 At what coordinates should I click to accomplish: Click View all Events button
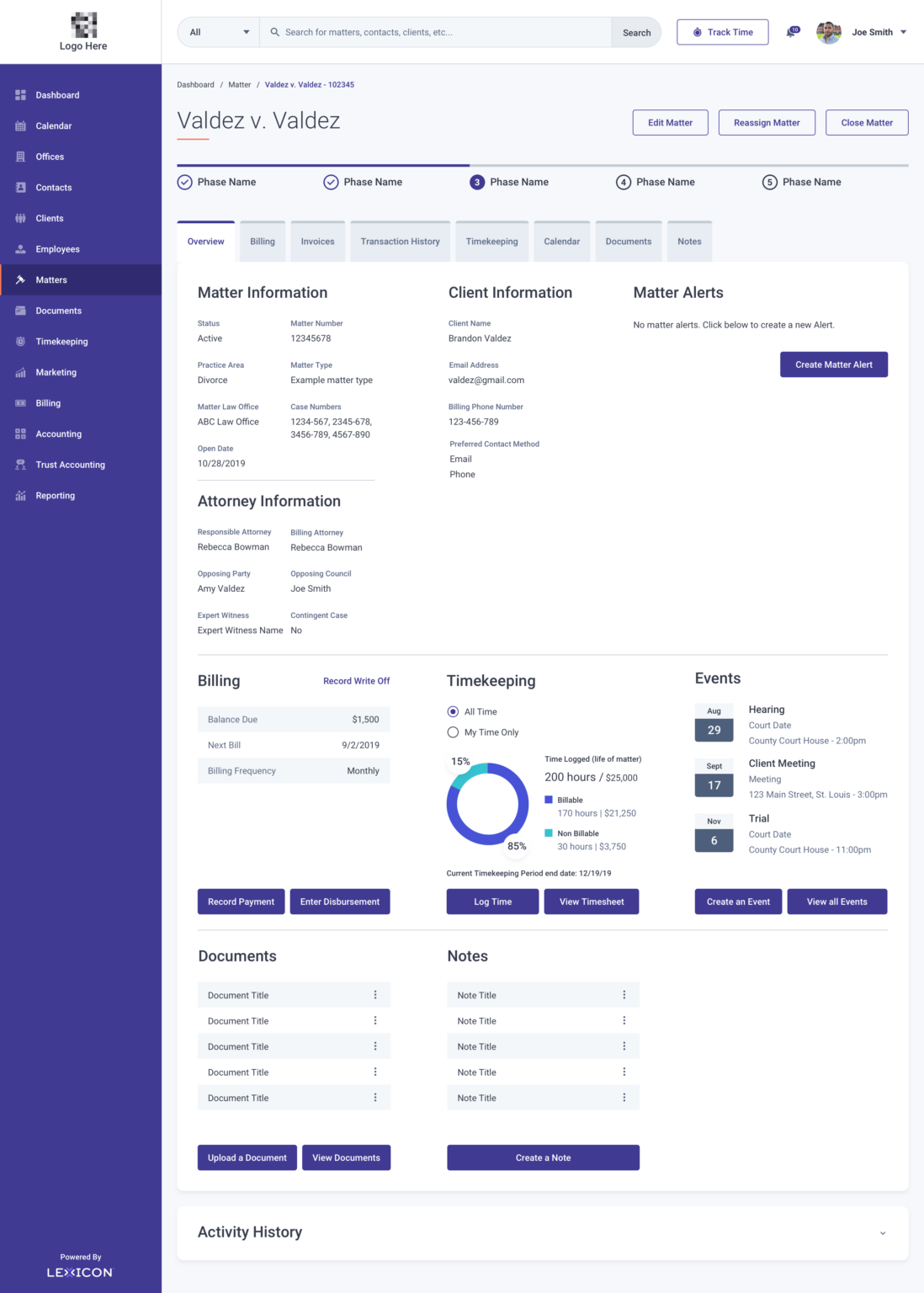837,902
